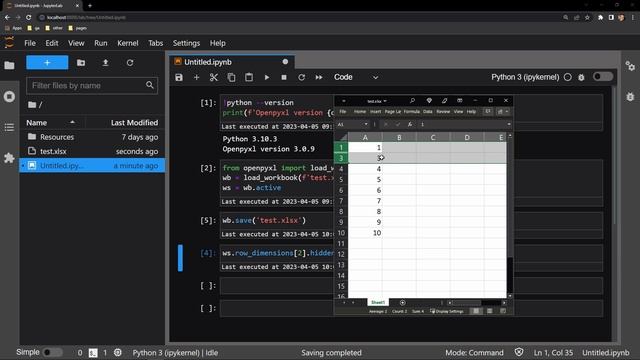Screen dimensions: 640x360
Task: Open the File menu in JupyterLab
Action: pyautogui.click(x=30, y=43)
